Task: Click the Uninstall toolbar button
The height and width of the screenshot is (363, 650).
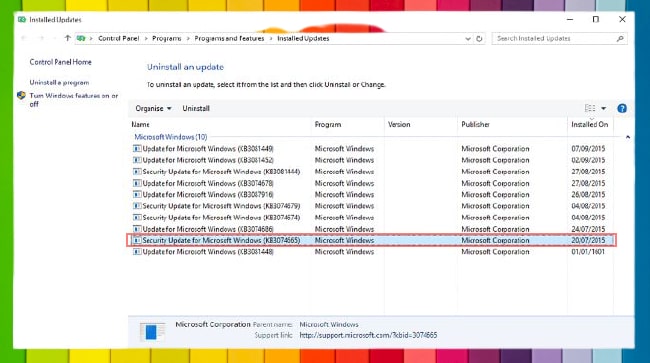Action: point(196,109)
